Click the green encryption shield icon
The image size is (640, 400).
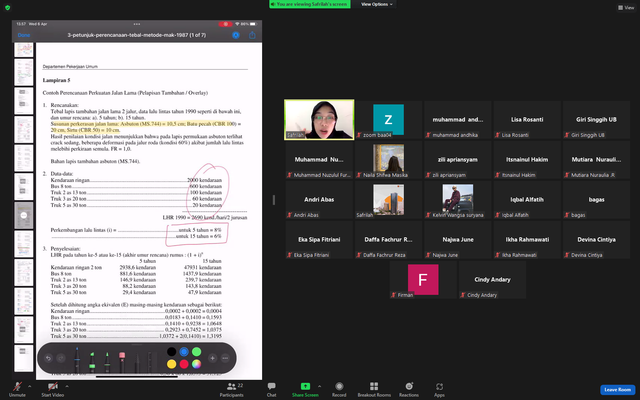[x=7, y=7]
